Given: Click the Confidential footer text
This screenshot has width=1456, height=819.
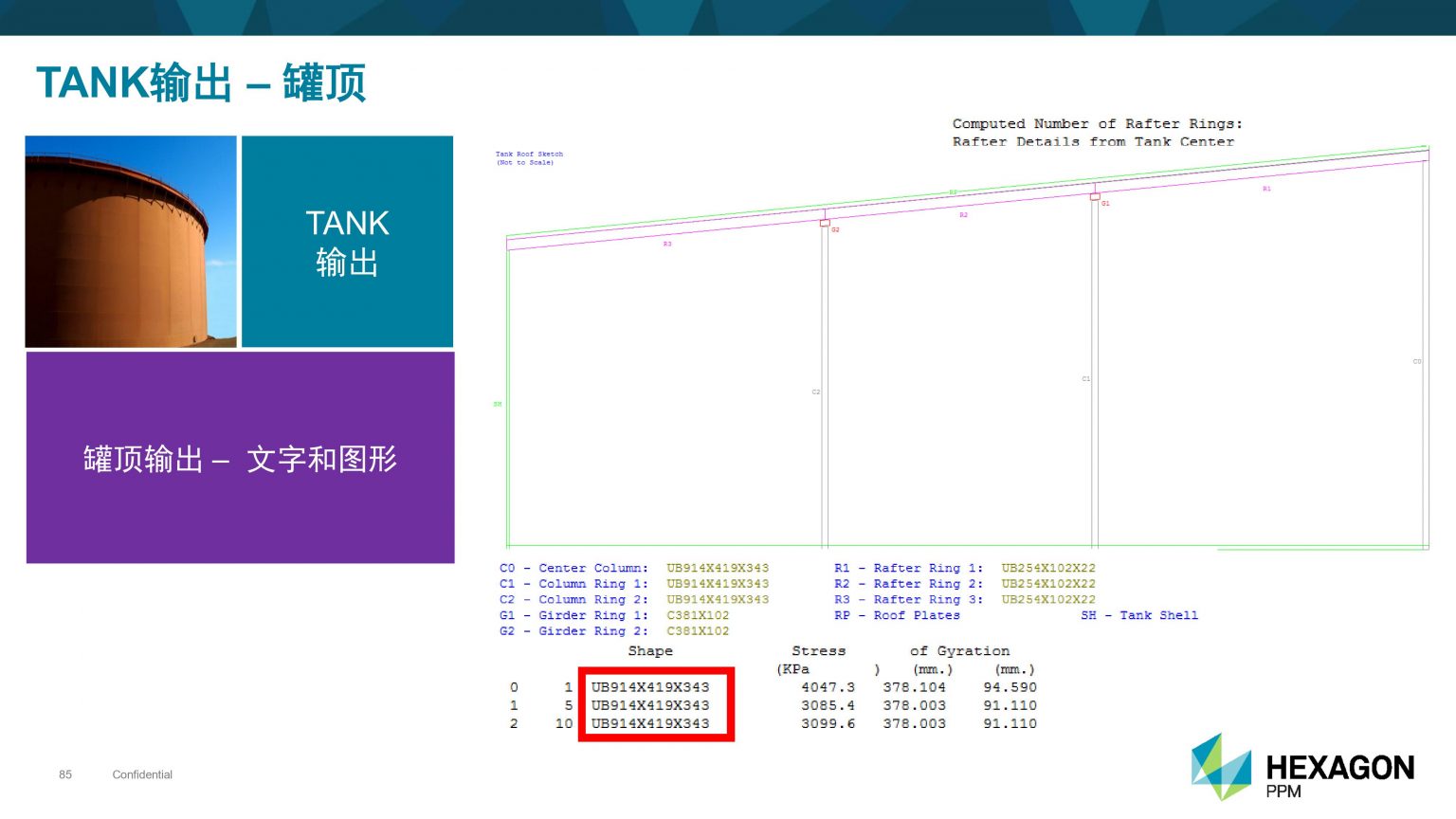Looking at the screenshot, I should 142,774.
